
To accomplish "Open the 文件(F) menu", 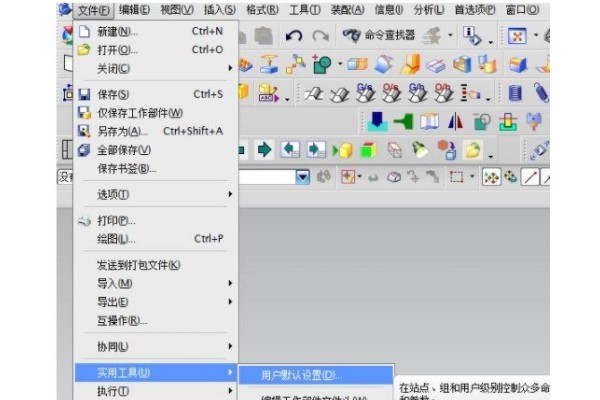I will [93, 10].
